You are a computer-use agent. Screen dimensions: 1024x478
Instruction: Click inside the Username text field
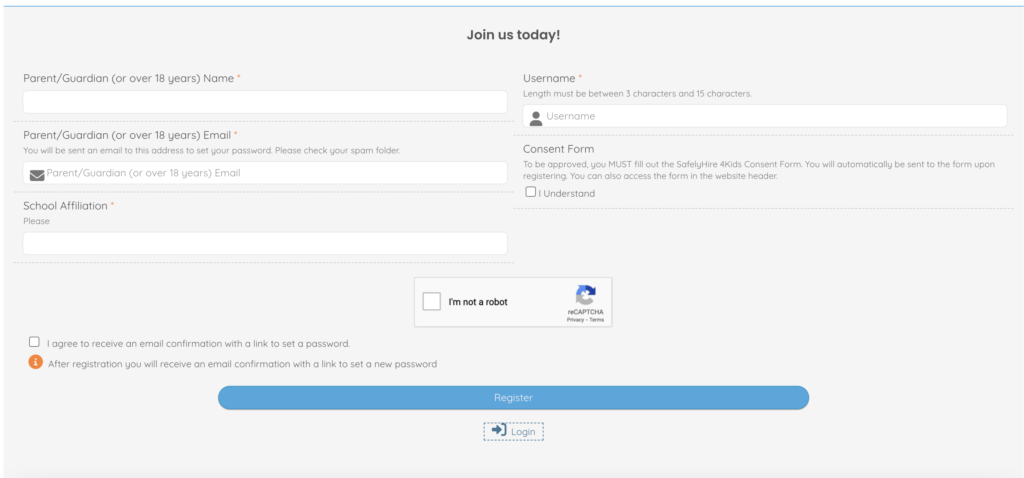tap(770, 116)
